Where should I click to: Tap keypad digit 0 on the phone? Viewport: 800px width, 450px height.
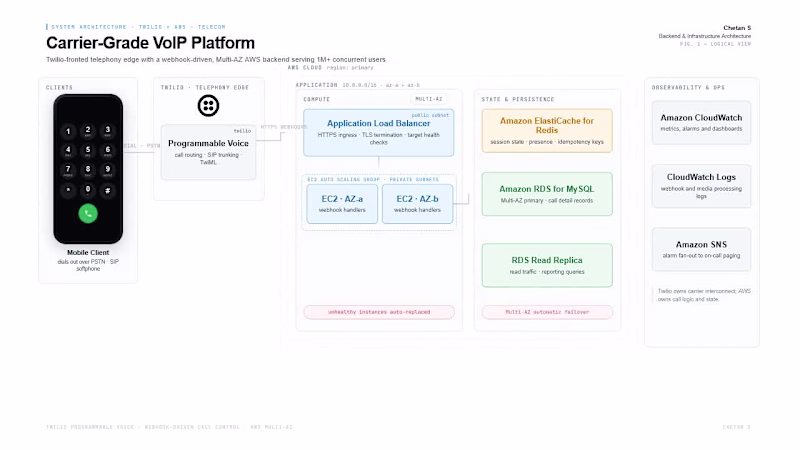tap(88, 190)
